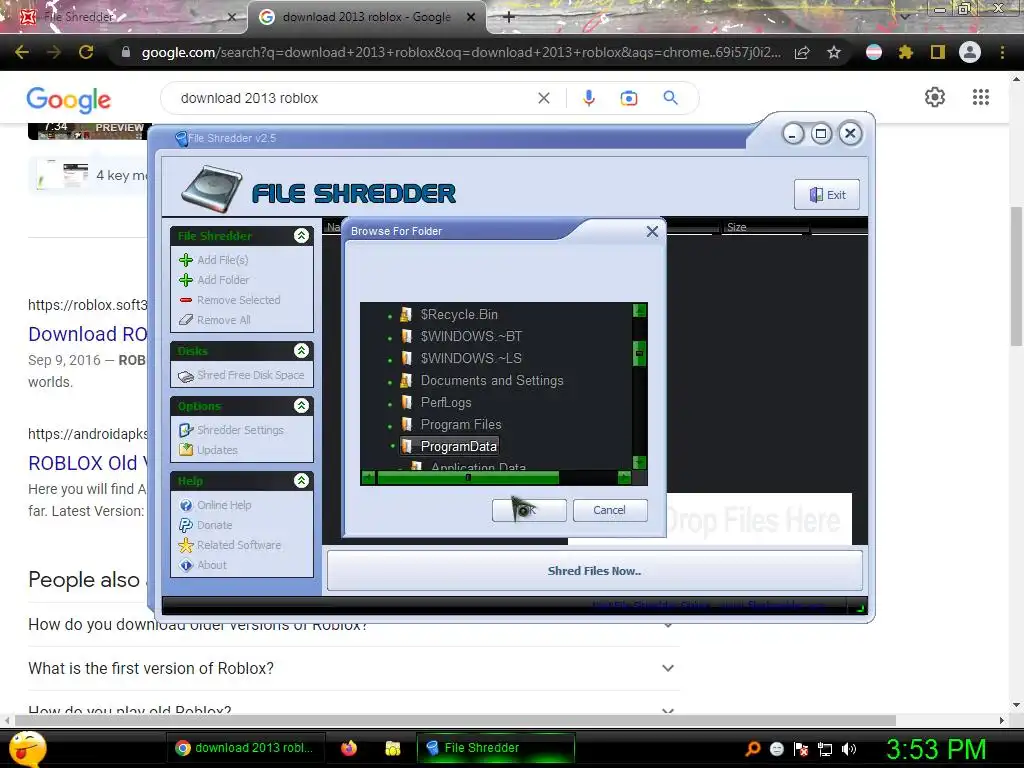
Task: Confirm folder with the OK button
Action: [529, 510]
